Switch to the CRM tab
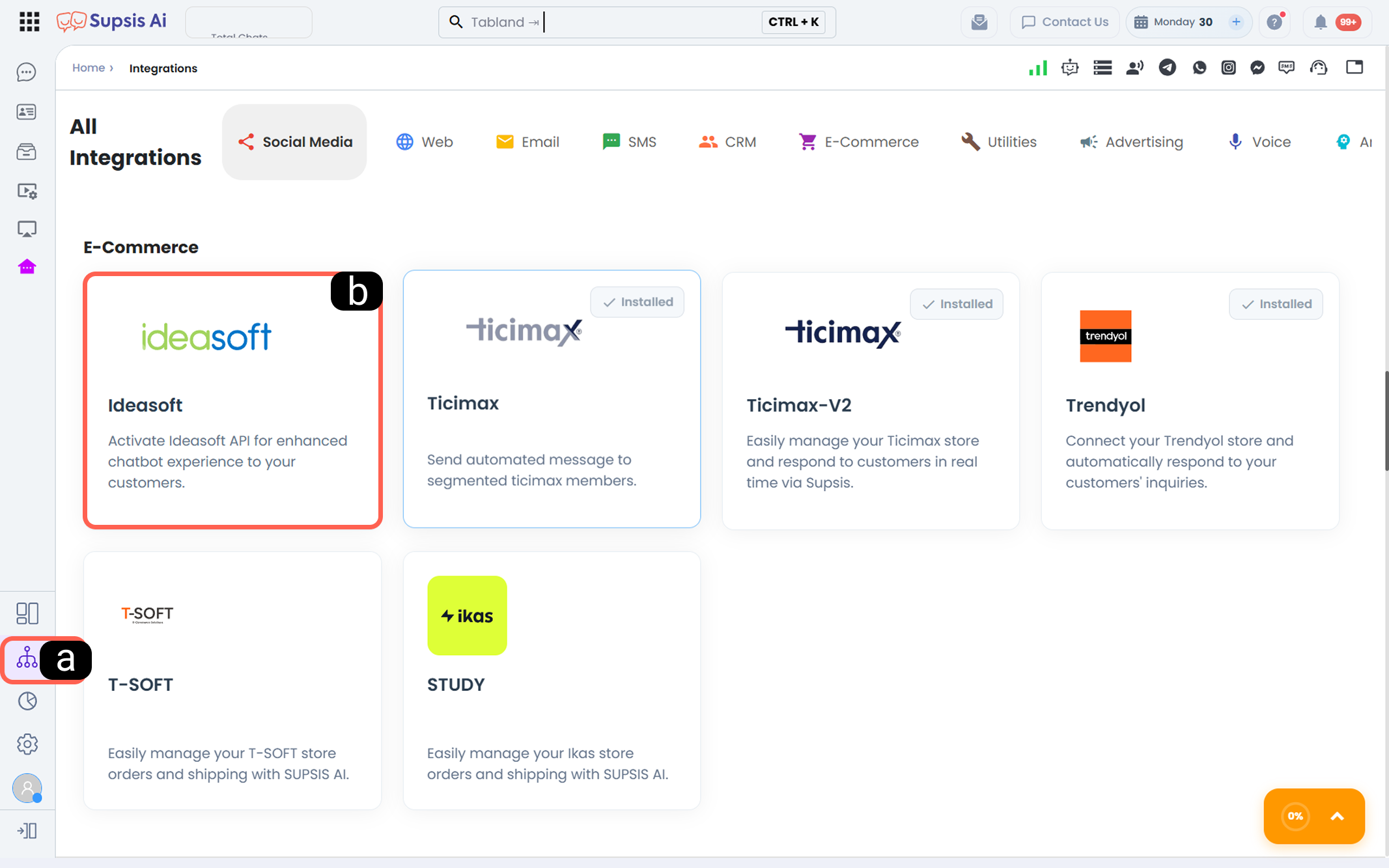 tap(727, 142)
